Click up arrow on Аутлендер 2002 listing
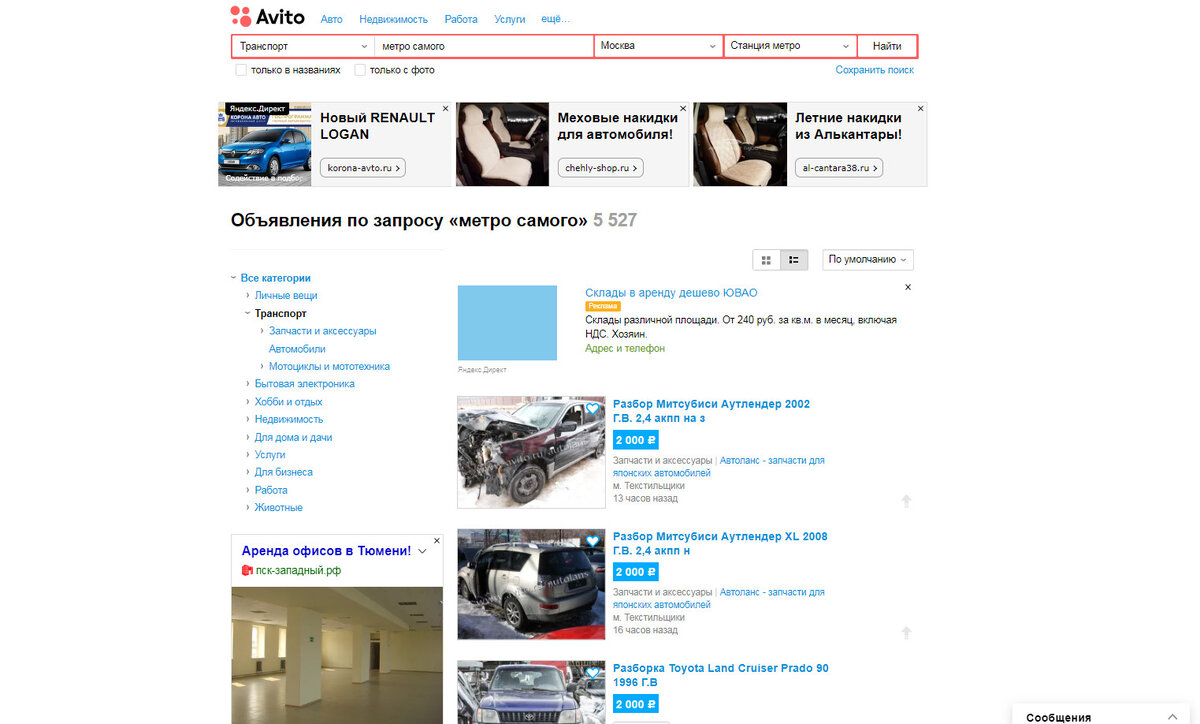The image size is (1200, 724). (x=906, y=501)
